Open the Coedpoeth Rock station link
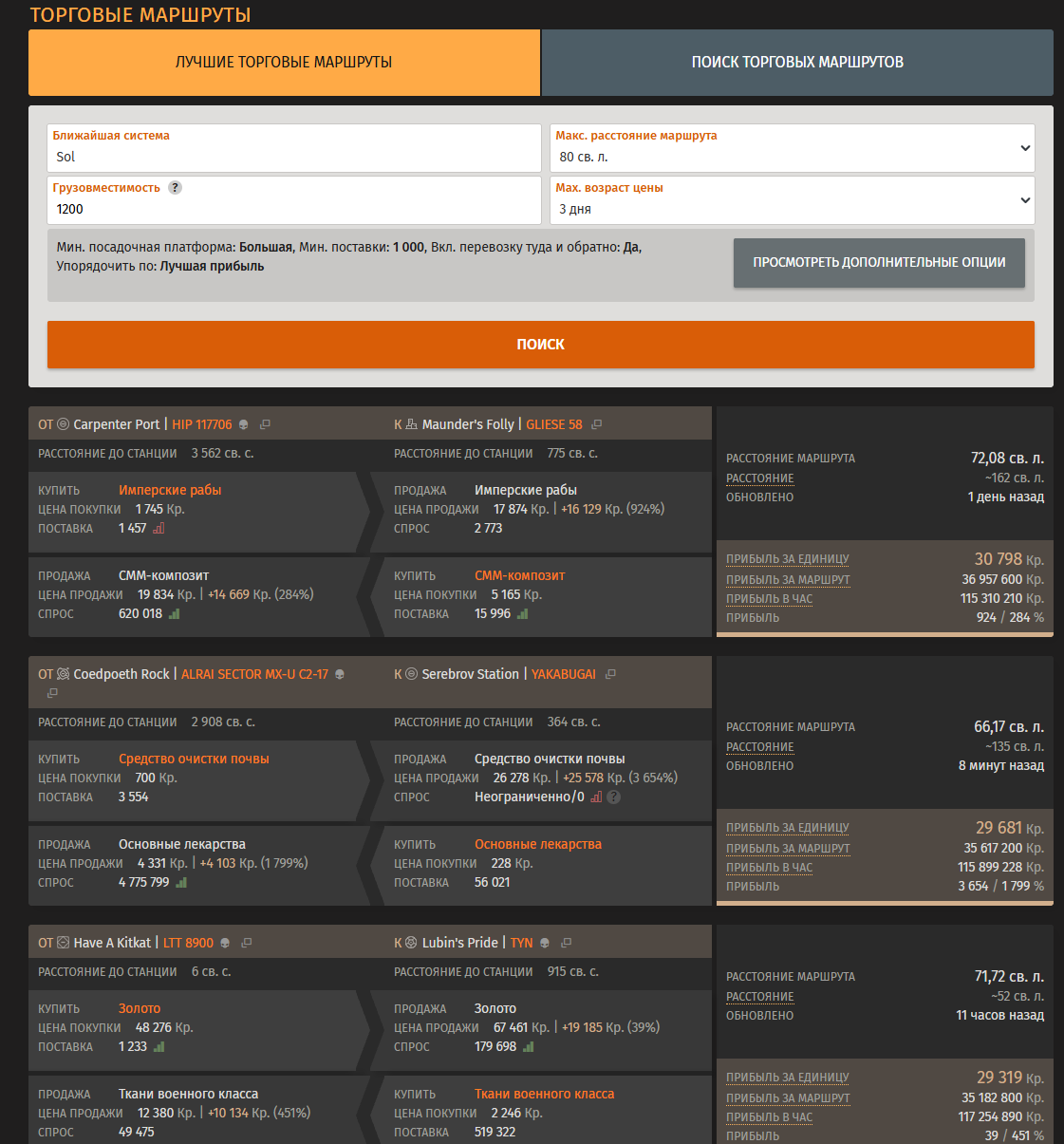 pos(121,674)
